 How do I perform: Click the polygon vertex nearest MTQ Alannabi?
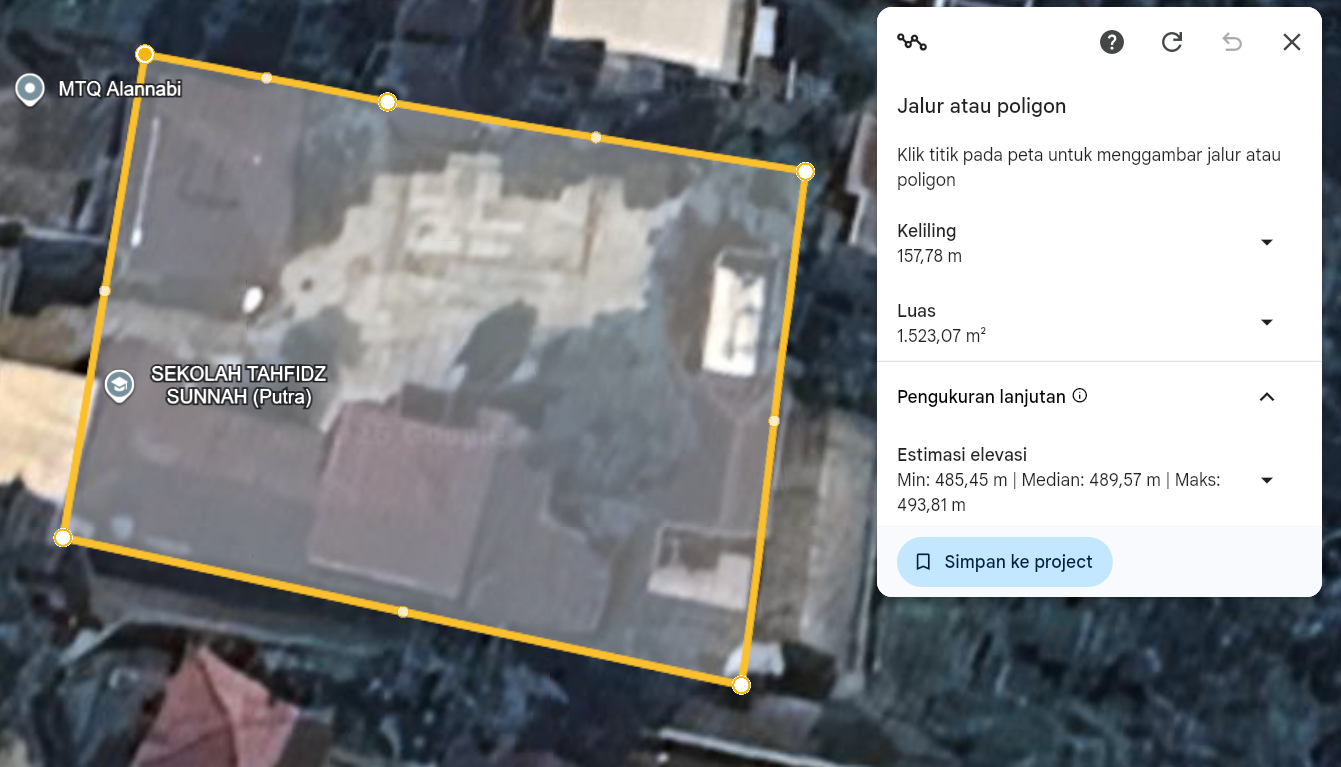pyautogui.click(x=145, y=53)
